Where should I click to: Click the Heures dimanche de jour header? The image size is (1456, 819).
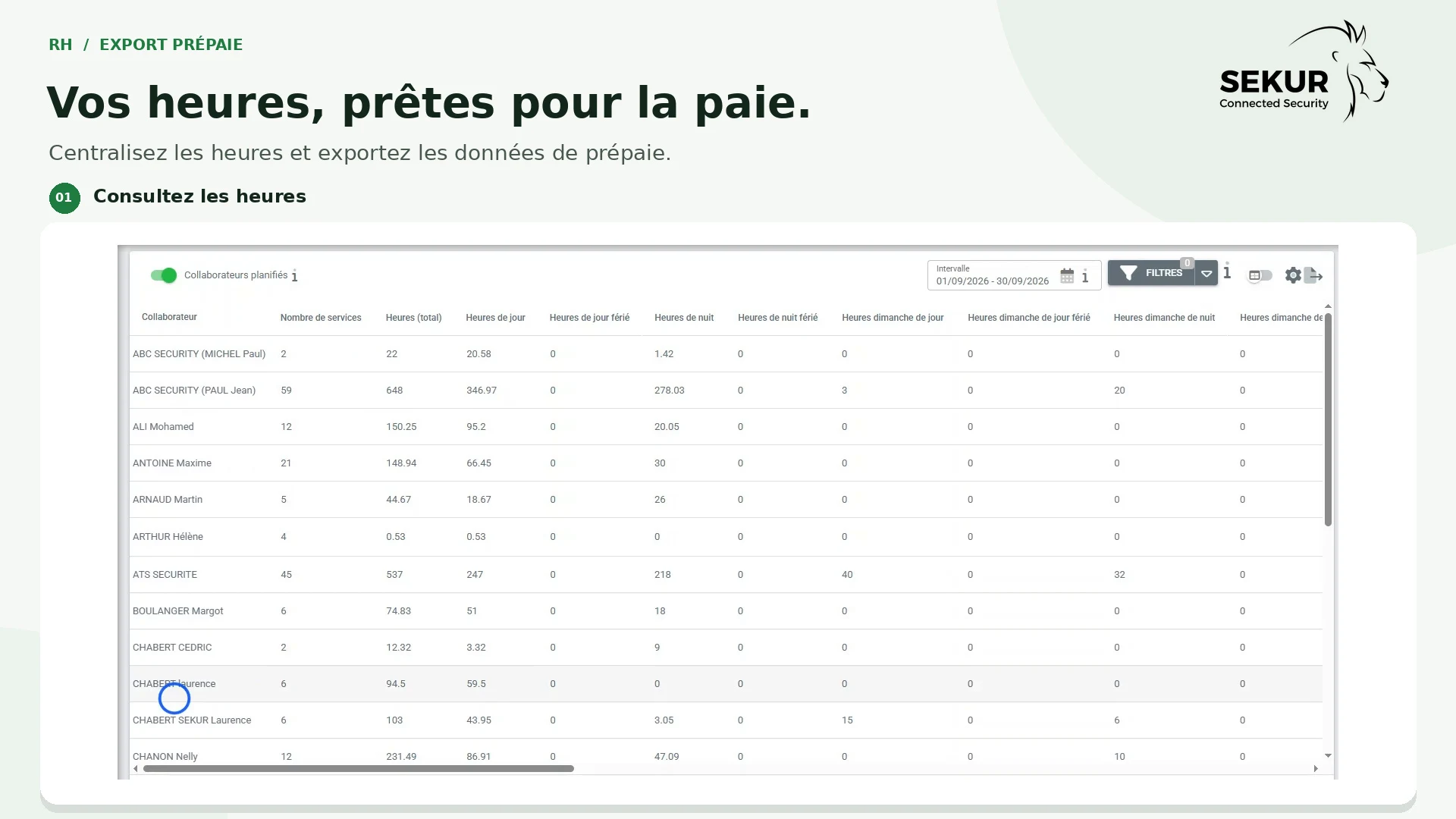pos(893,318)
